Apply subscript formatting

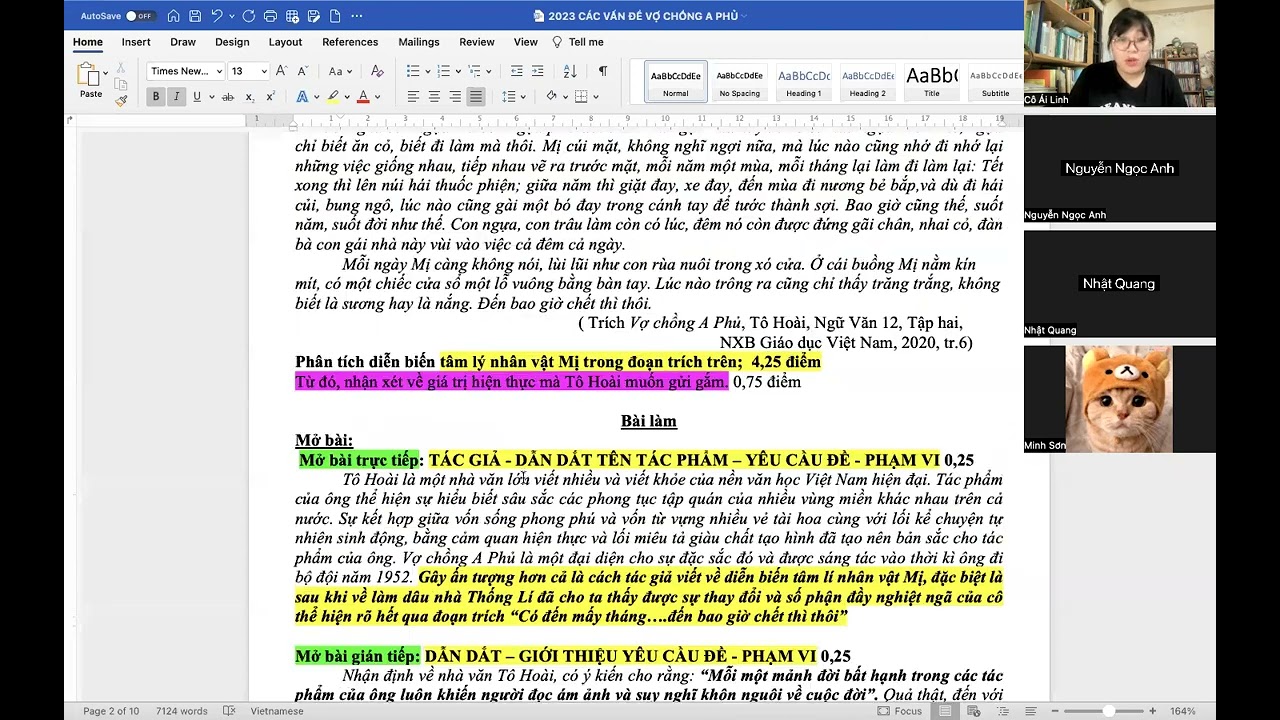[250, 97]
